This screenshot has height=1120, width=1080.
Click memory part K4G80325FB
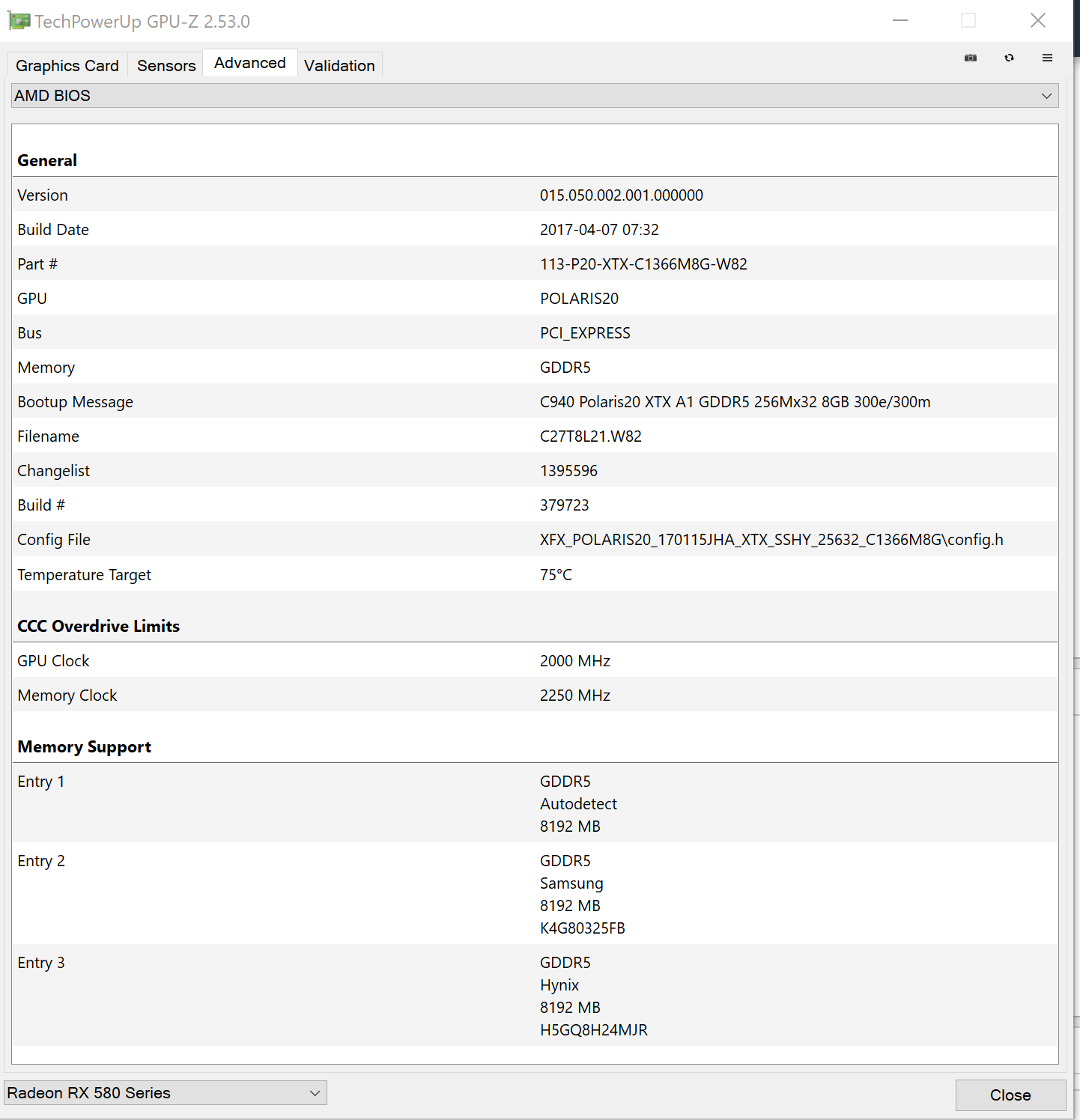(583, 928)
